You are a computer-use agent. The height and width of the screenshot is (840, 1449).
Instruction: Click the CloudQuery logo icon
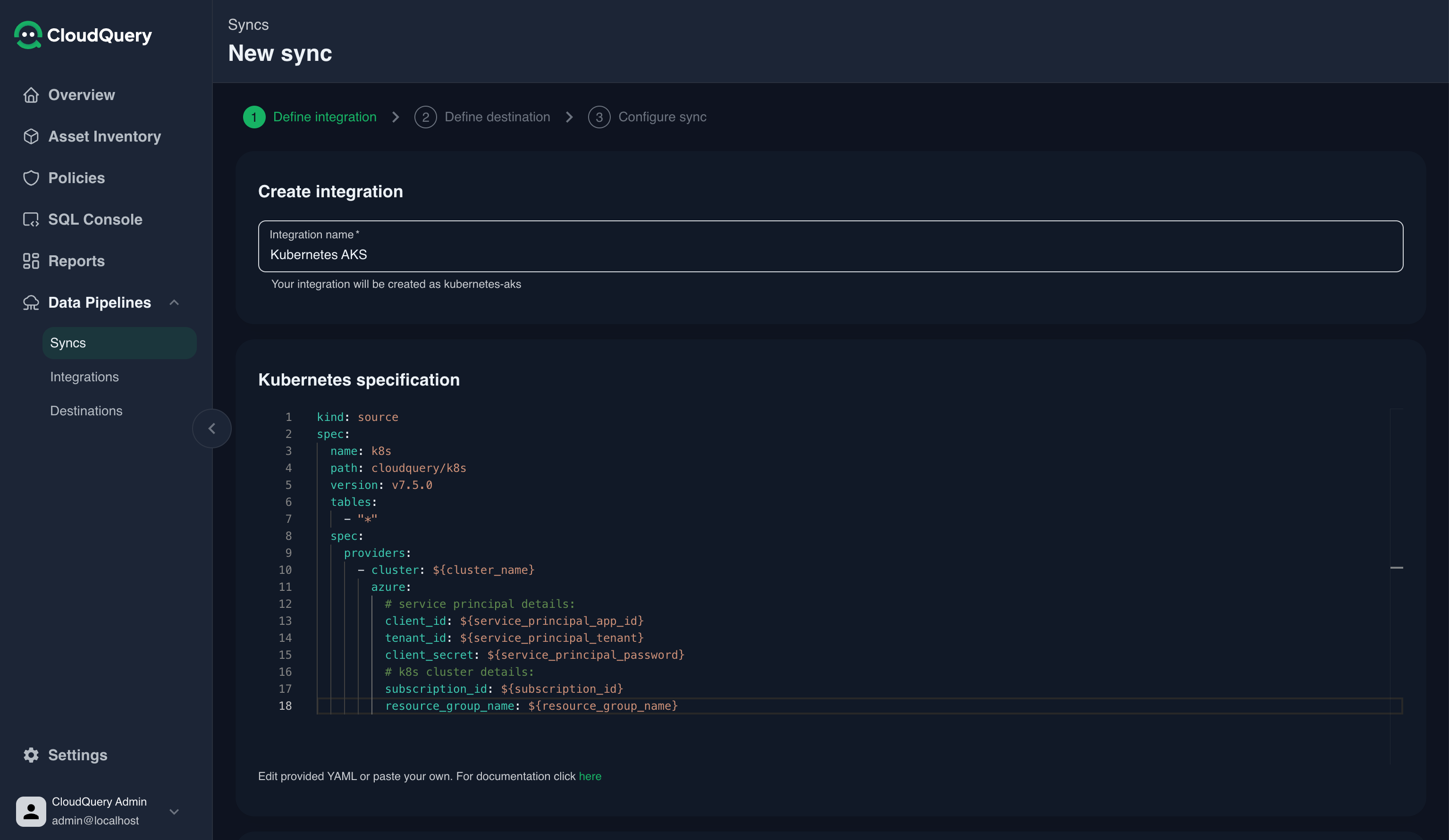coord(27,35)
